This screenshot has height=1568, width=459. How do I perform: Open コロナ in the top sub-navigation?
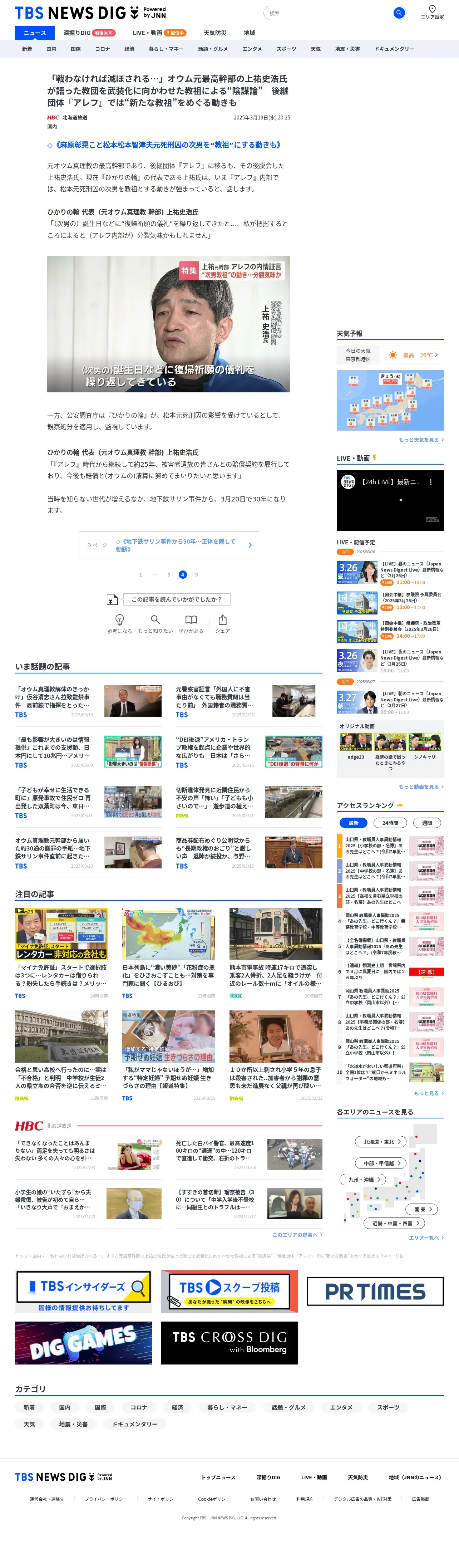pyautogui.click(x=102, y=49)
